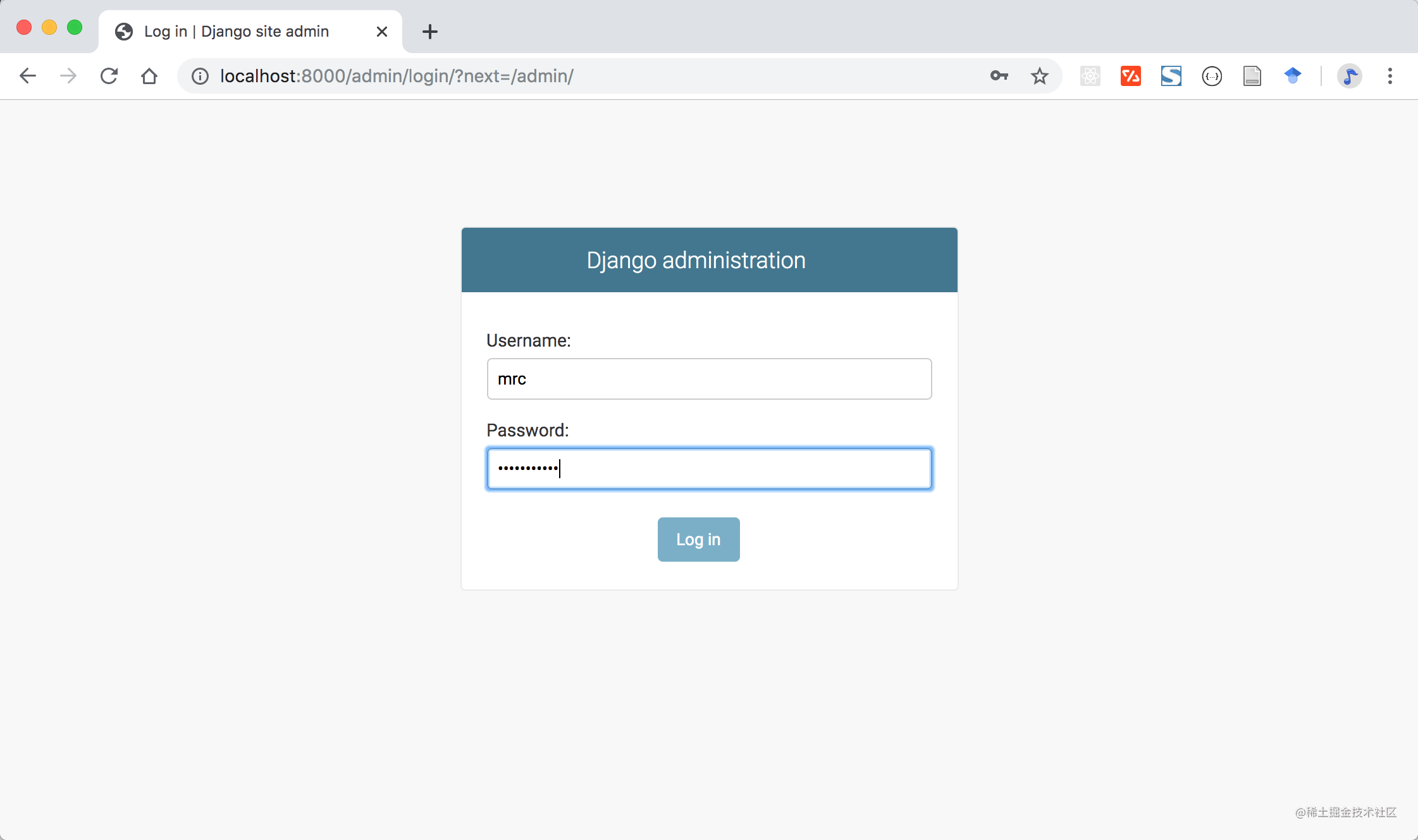Open the home page via house icon
1418x840 pixels.
coord(149,77)
